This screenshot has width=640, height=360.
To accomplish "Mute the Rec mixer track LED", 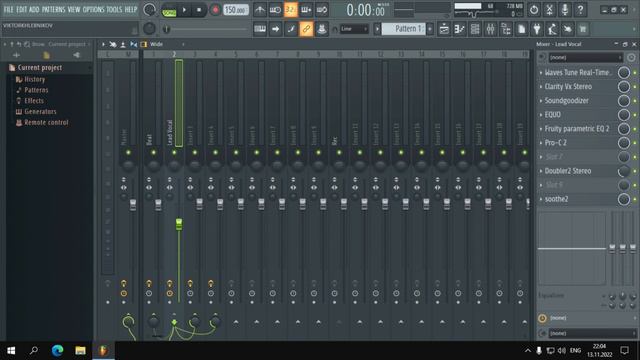I will (339, 152).
